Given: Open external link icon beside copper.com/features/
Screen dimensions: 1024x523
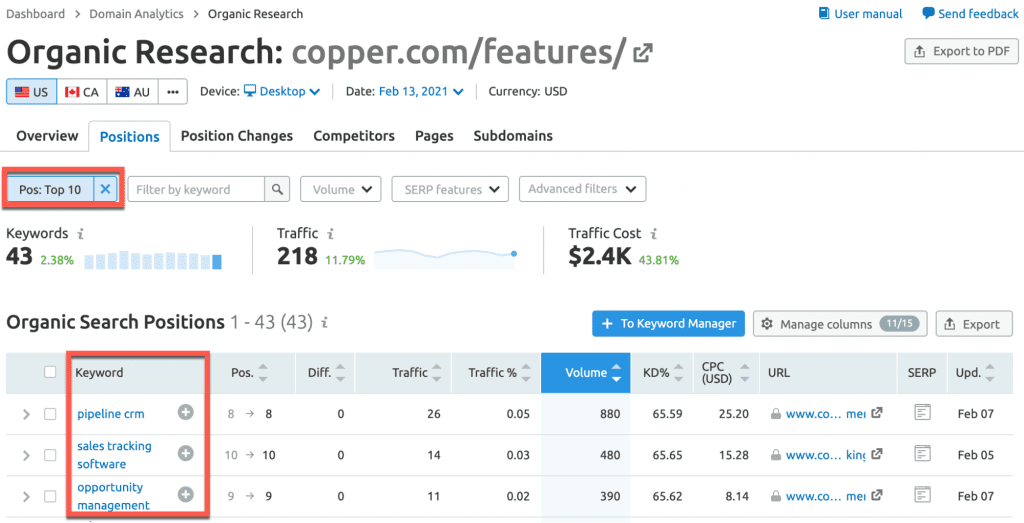Looking at the screenshot, I should (643, 52).
